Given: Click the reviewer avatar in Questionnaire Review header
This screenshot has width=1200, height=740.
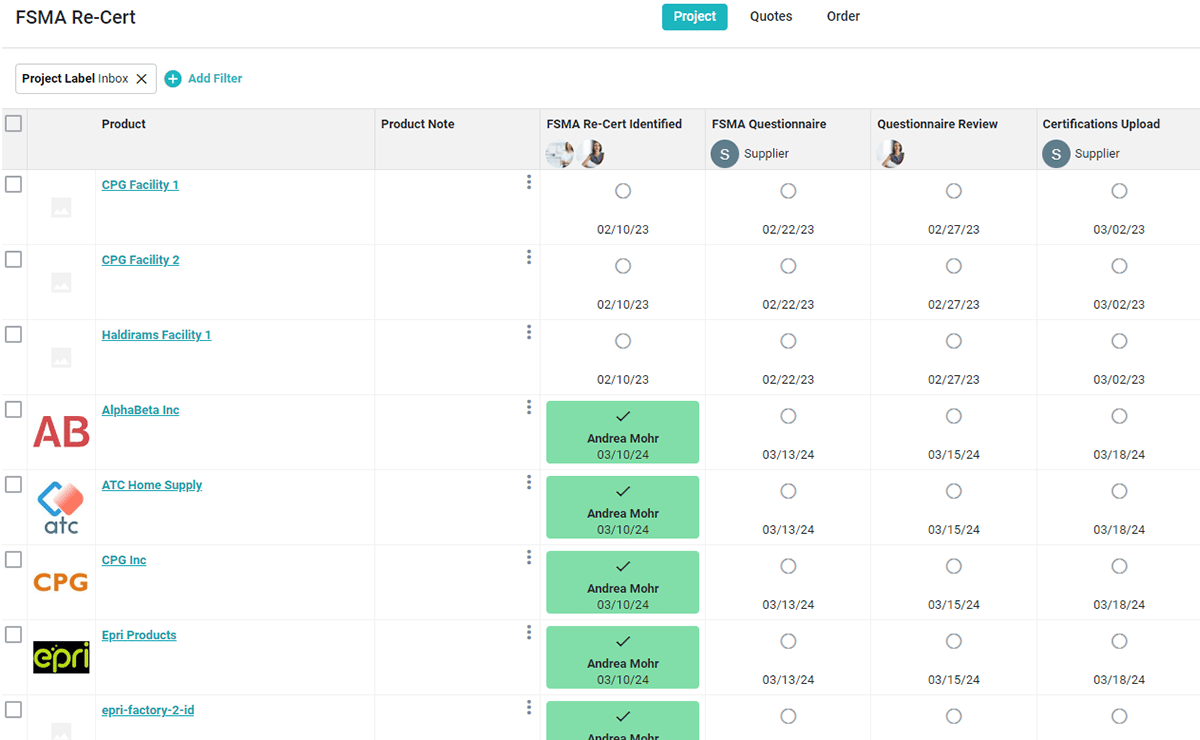Looking at the screenshot, I should [x=890, y=154].
